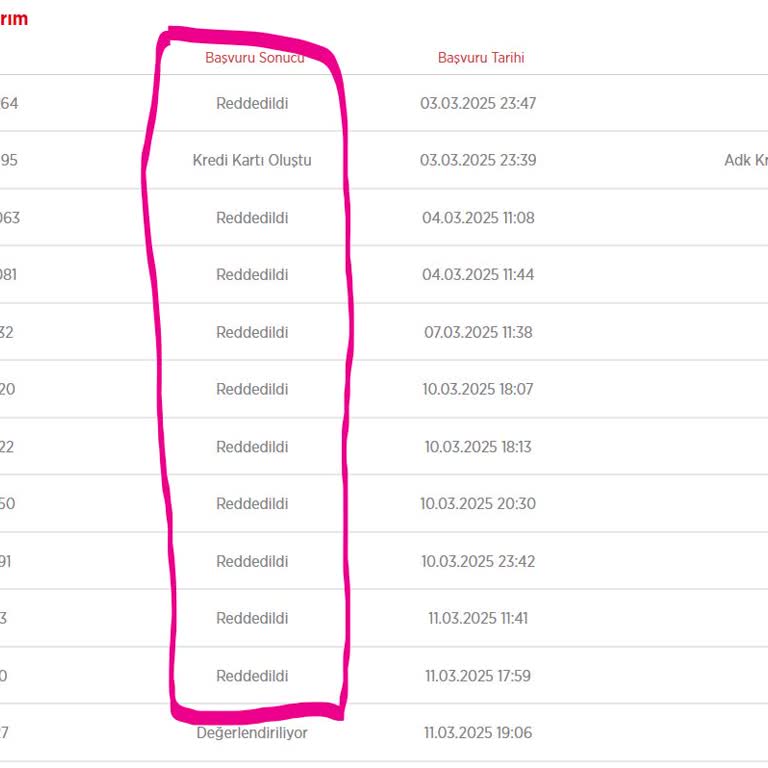This screenshot has height=768, width=768.
Task: Click Reddedildi in the 07.03.2025 11:38 row
Action: point(252,332)
